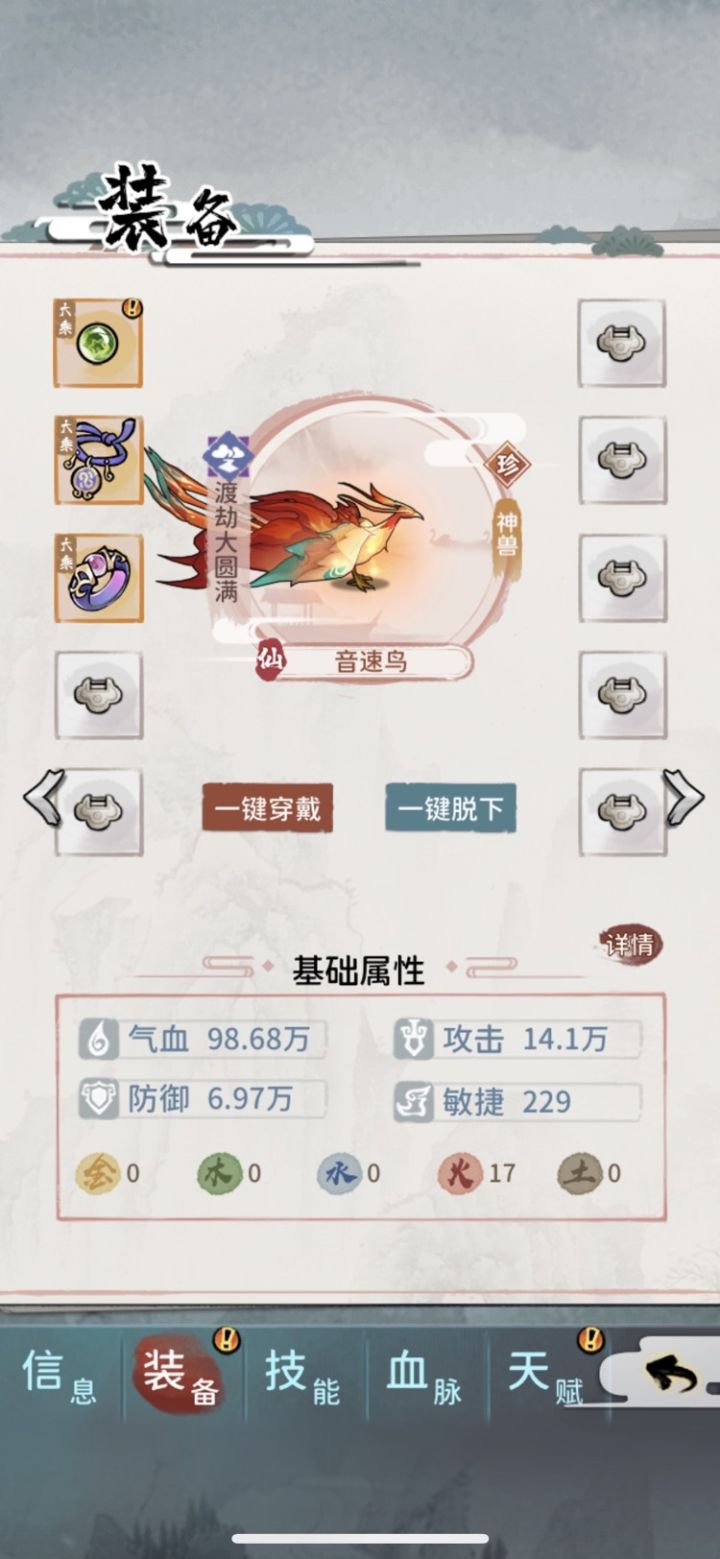Tap the 土 earth element icon

[x=580, y=1172]
